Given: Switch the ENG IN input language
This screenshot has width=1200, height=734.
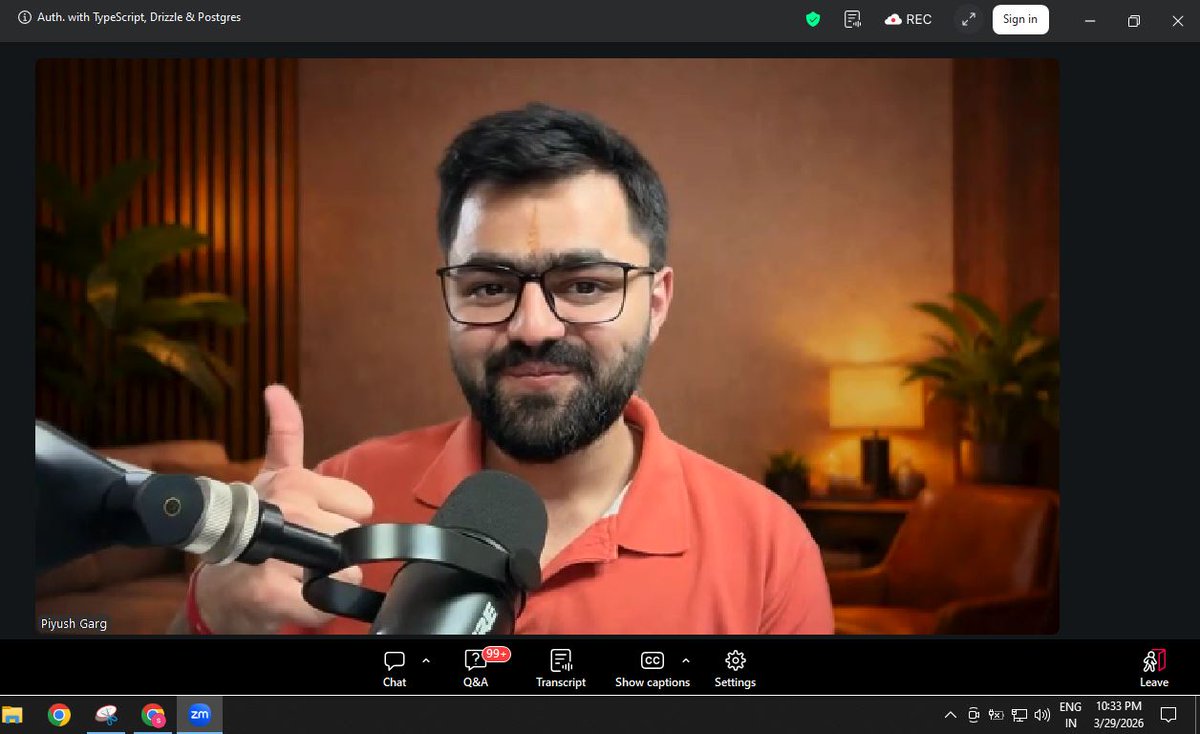Looking at the screenshot, I should click(x=1070, y=715).
